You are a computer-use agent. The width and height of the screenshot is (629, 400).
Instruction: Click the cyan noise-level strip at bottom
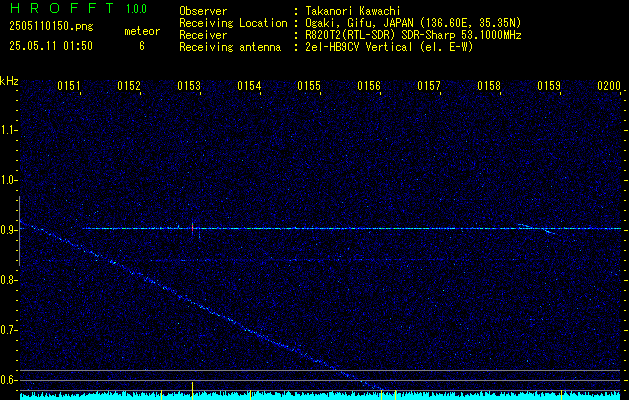320,396
